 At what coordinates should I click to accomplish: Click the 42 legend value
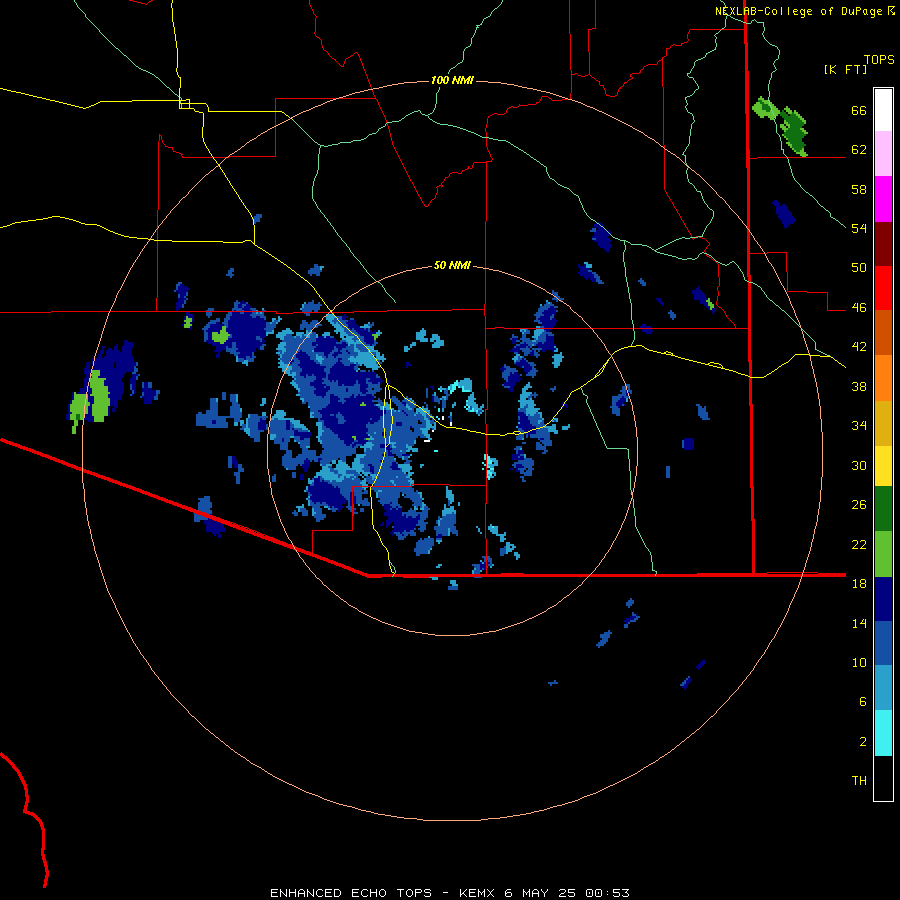[x=859, y=347]
